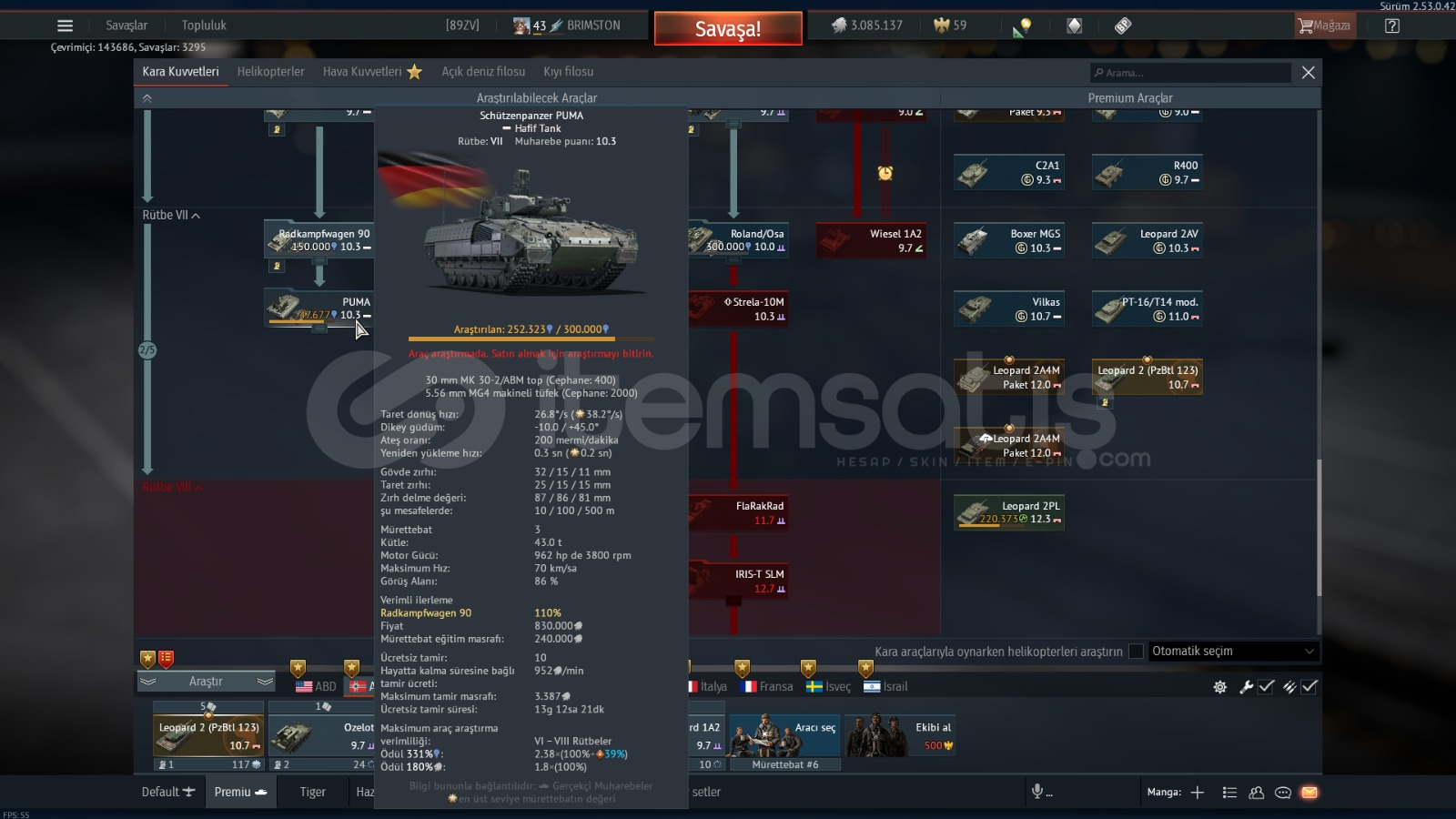Select the Açık deniz filosu tab
The height and width of the screenshot is (819, 1456).
click(483, 72)
